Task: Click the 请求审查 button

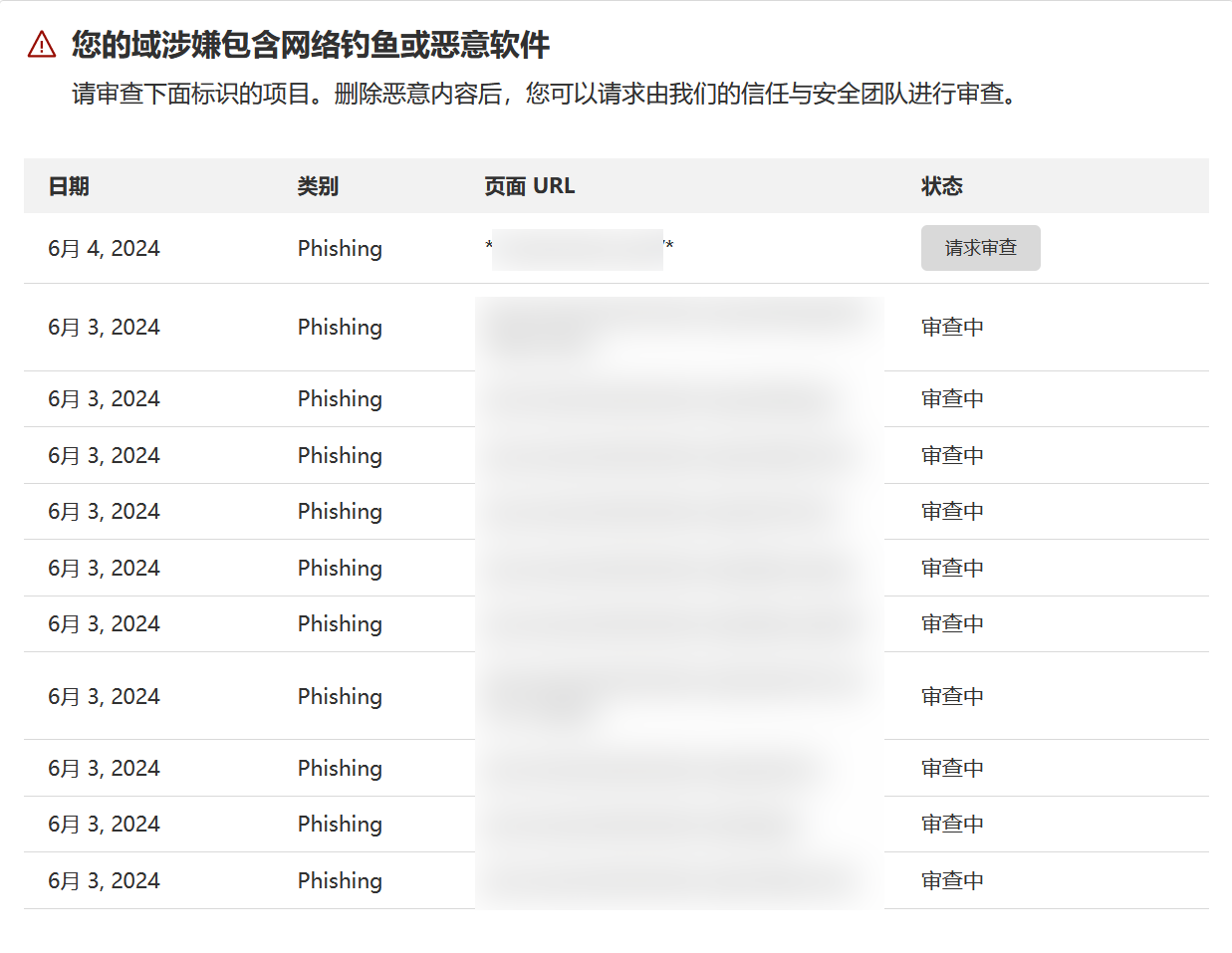Action: pos(980,248)
